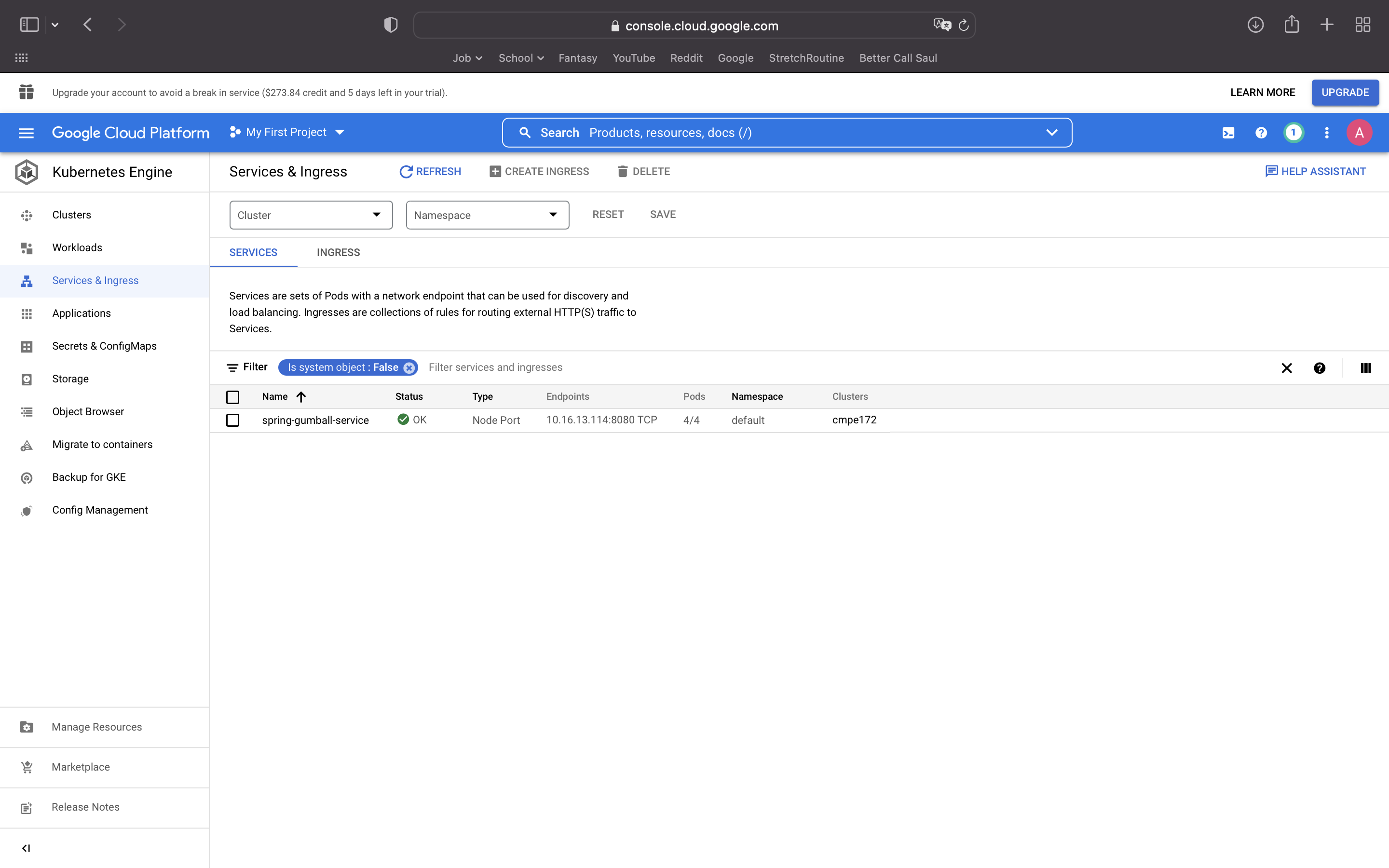
Task: Expand the My First Project selector
Action: coord(287,133)
